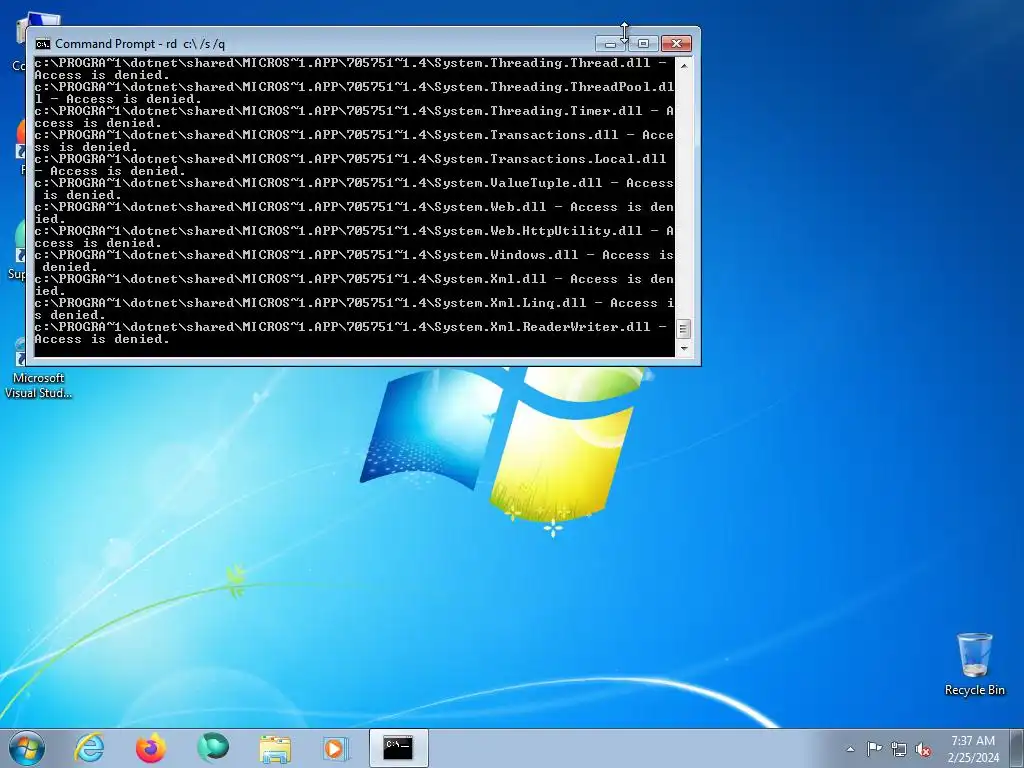Click the System.Xml.Linq.dll output line
This screenshot has width=1024, height=768.
(353, 308)
